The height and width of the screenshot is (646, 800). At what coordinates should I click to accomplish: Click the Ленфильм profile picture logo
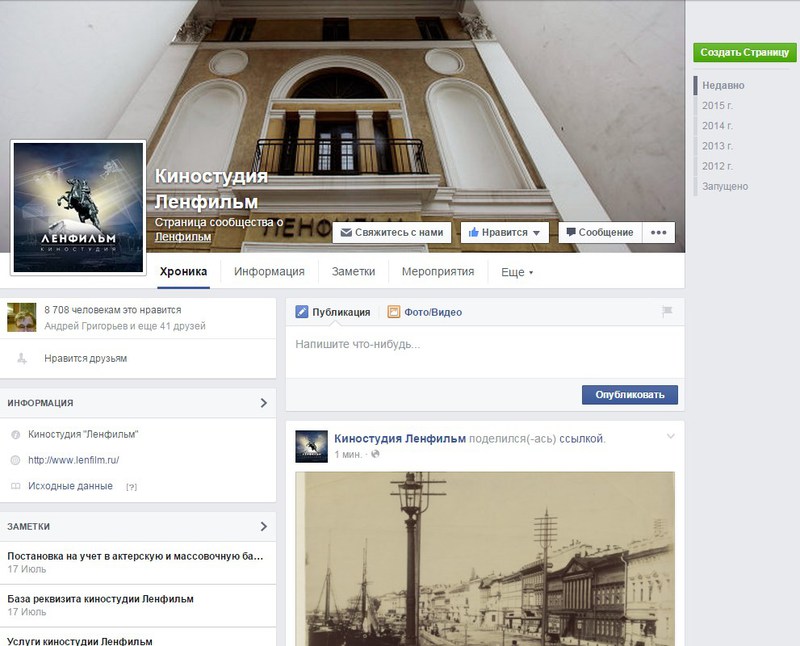pyautogui.click(x=78, y=207)
